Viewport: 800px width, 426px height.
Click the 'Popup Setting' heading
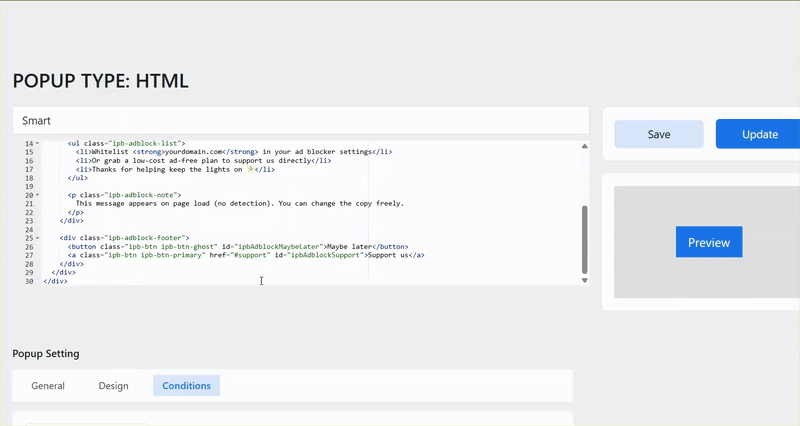pyautogui.click(x=46, y=354)
